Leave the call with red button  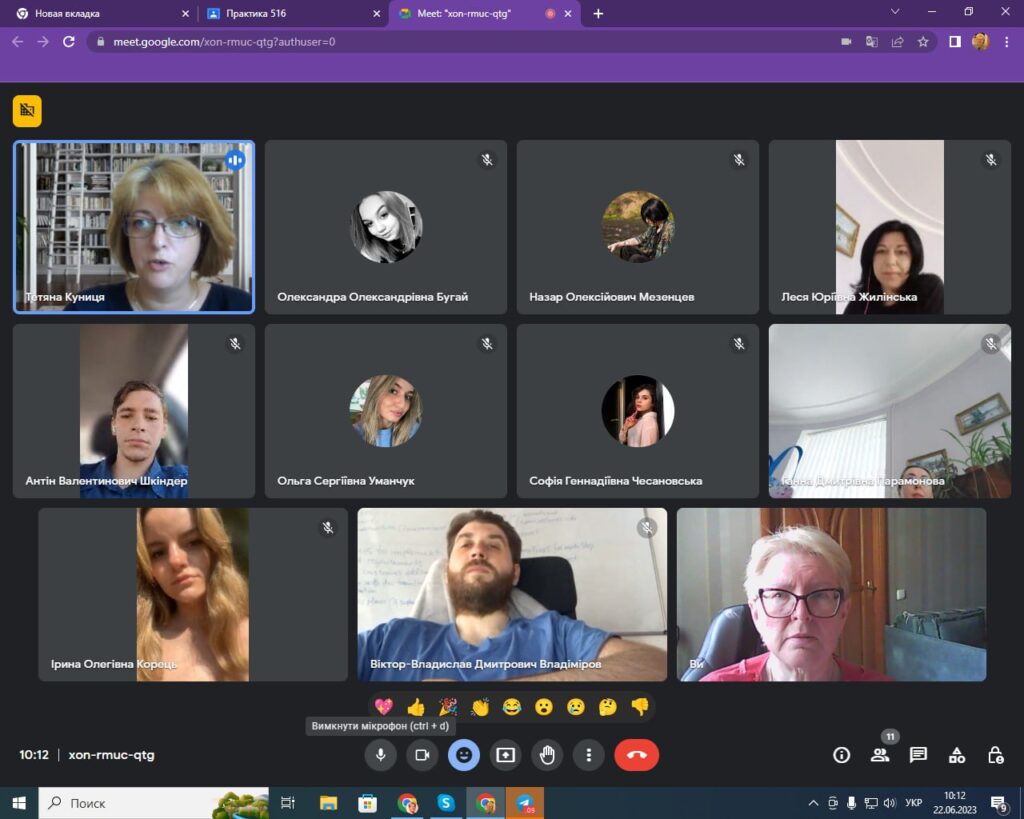(x=636, y=755)
